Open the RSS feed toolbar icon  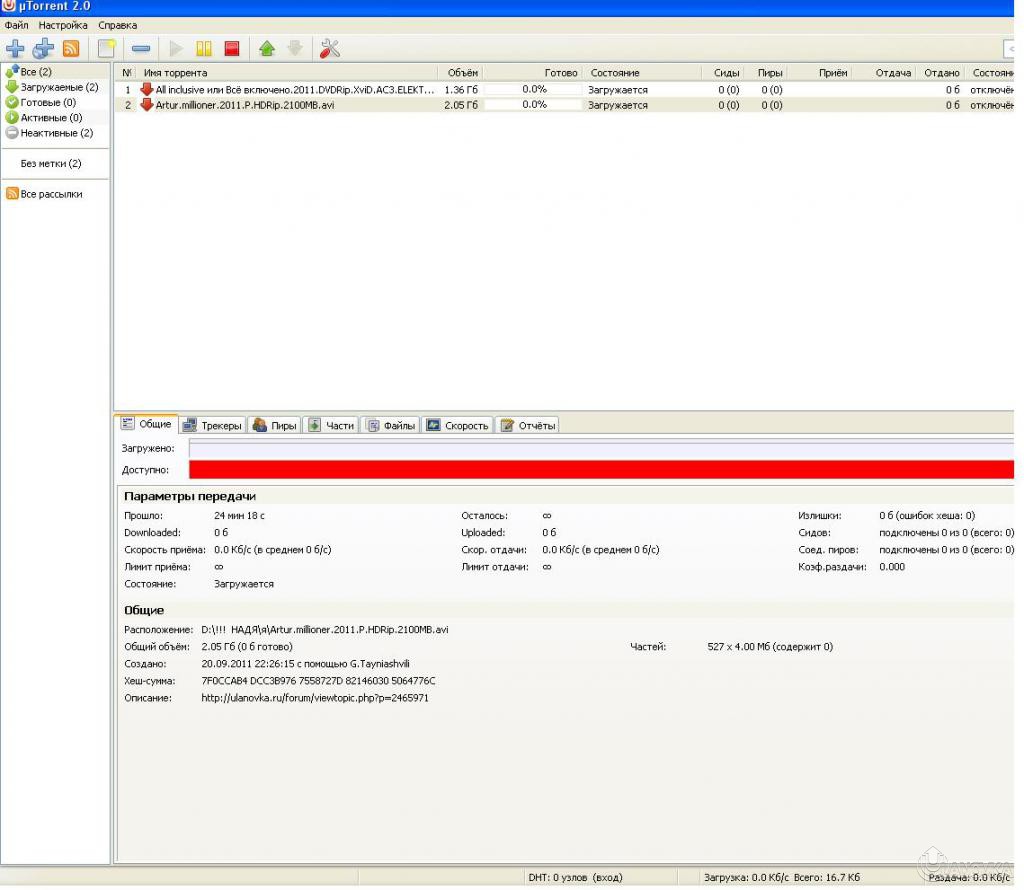(x=71, y=48)
